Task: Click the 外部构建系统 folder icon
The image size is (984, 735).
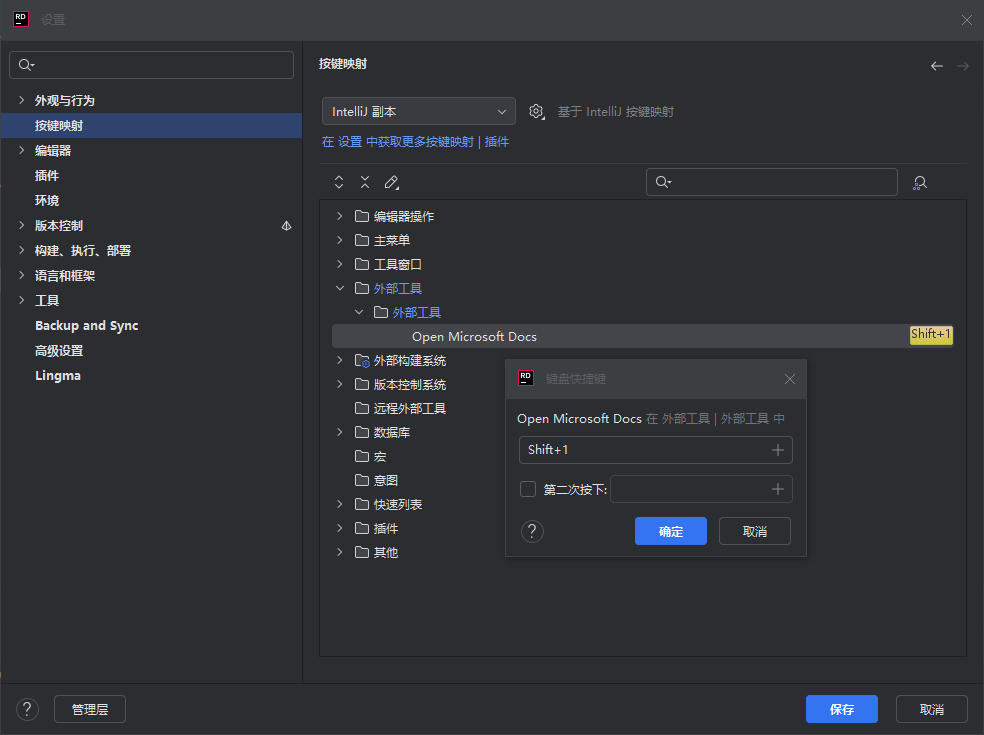Action: pos(362,361)
